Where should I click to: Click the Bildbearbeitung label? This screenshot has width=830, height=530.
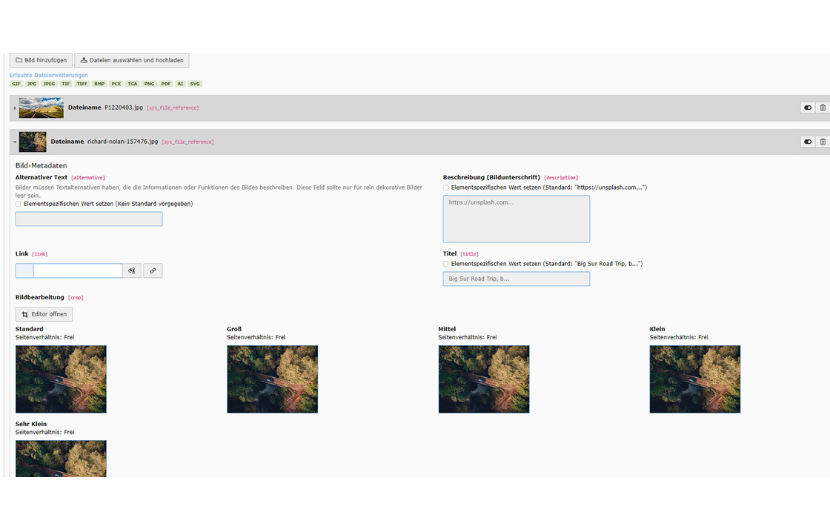tap(40, 298)
